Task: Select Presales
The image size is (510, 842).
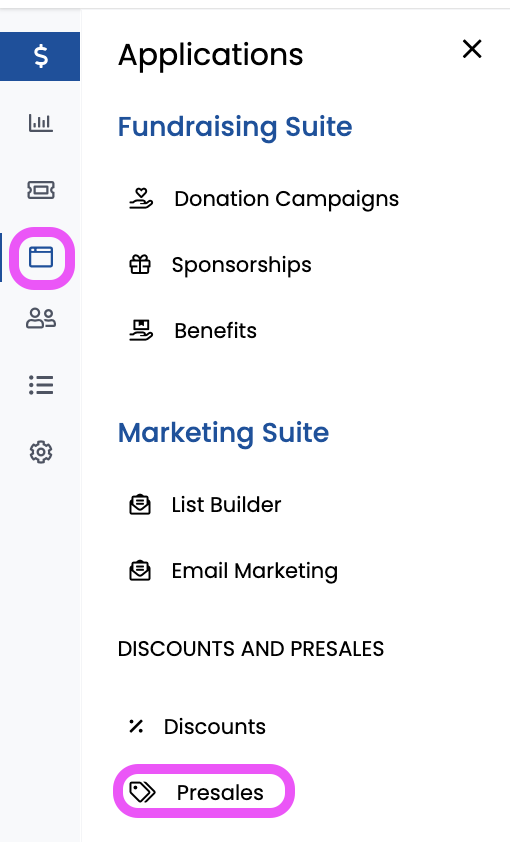Action: tap(203, 792)
